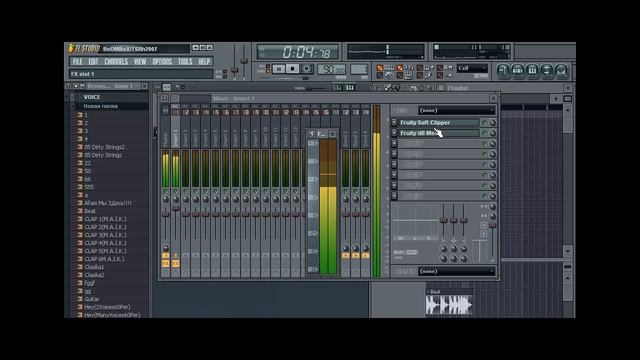
Task: Select the Новая папка folder in browser
Action: click(101, 106)
